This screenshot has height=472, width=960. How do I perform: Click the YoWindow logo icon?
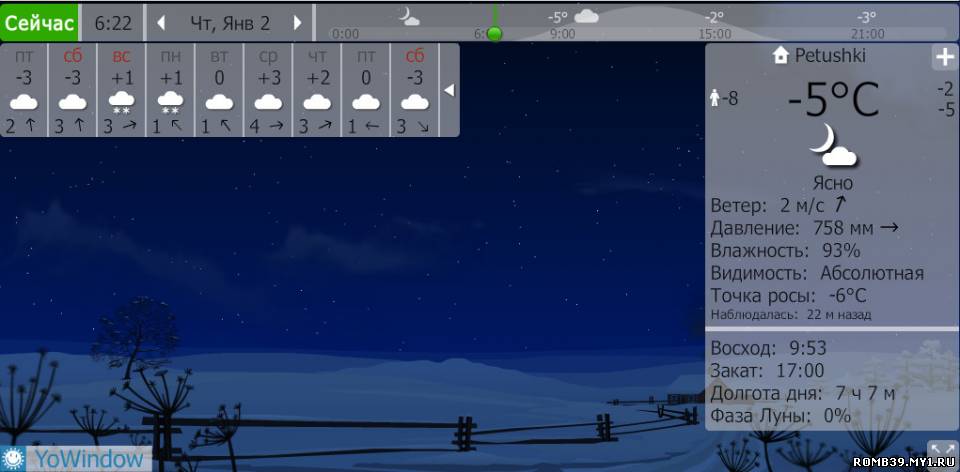point(14,459)
